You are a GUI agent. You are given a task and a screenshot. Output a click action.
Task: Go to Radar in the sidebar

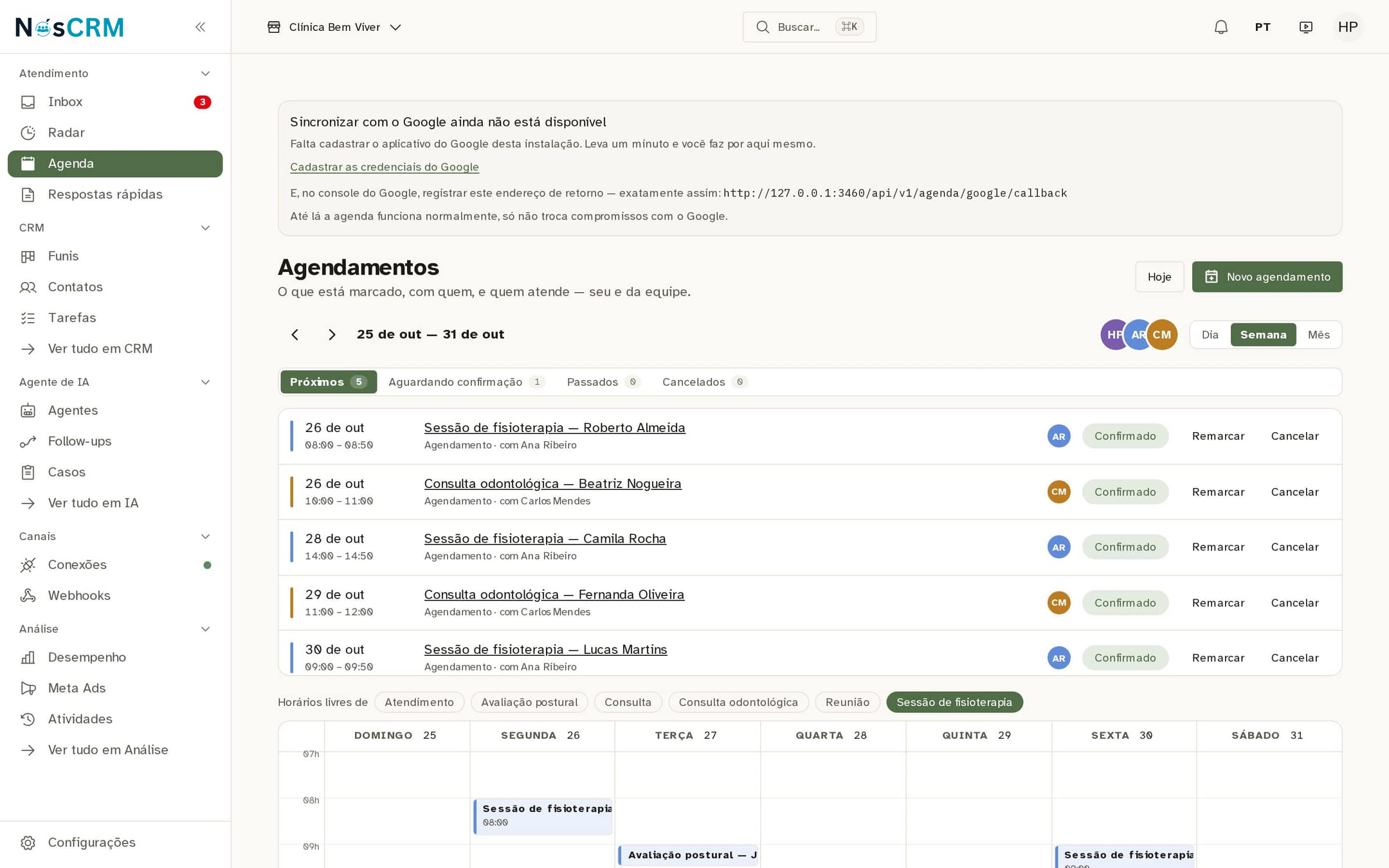pyautogui.click(x=115, y=132)
